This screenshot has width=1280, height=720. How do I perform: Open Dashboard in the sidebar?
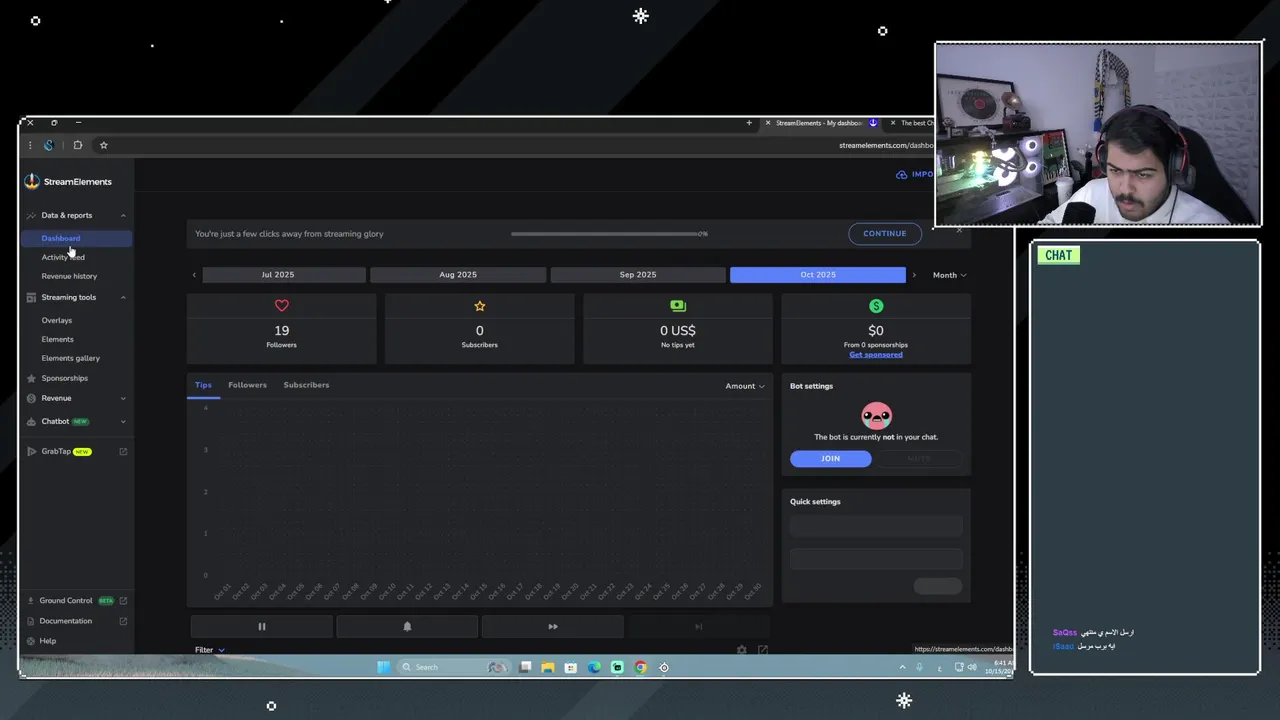[76, 238]
